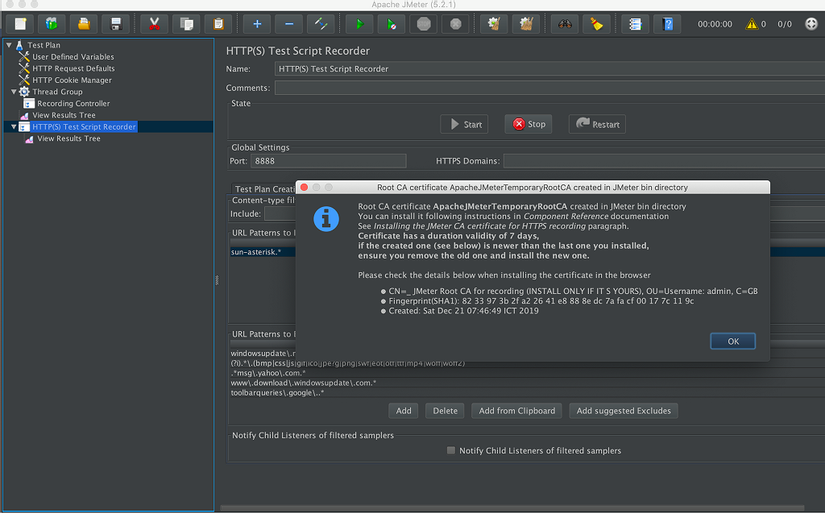Shutdown threads toolbar icon

456,24
